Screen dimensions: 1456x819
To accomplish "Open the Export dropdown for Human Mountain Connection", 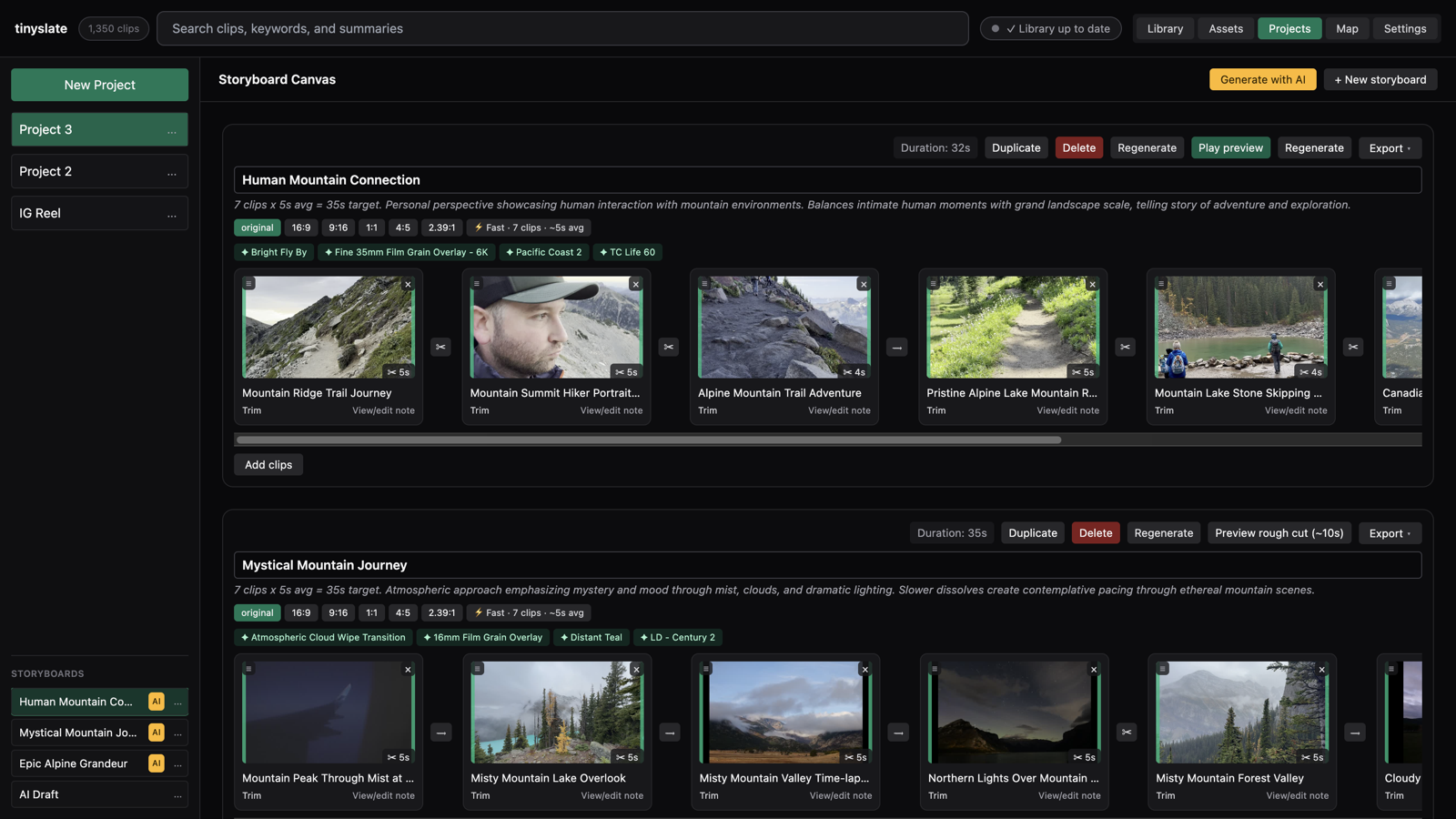I will point(1390,147).
